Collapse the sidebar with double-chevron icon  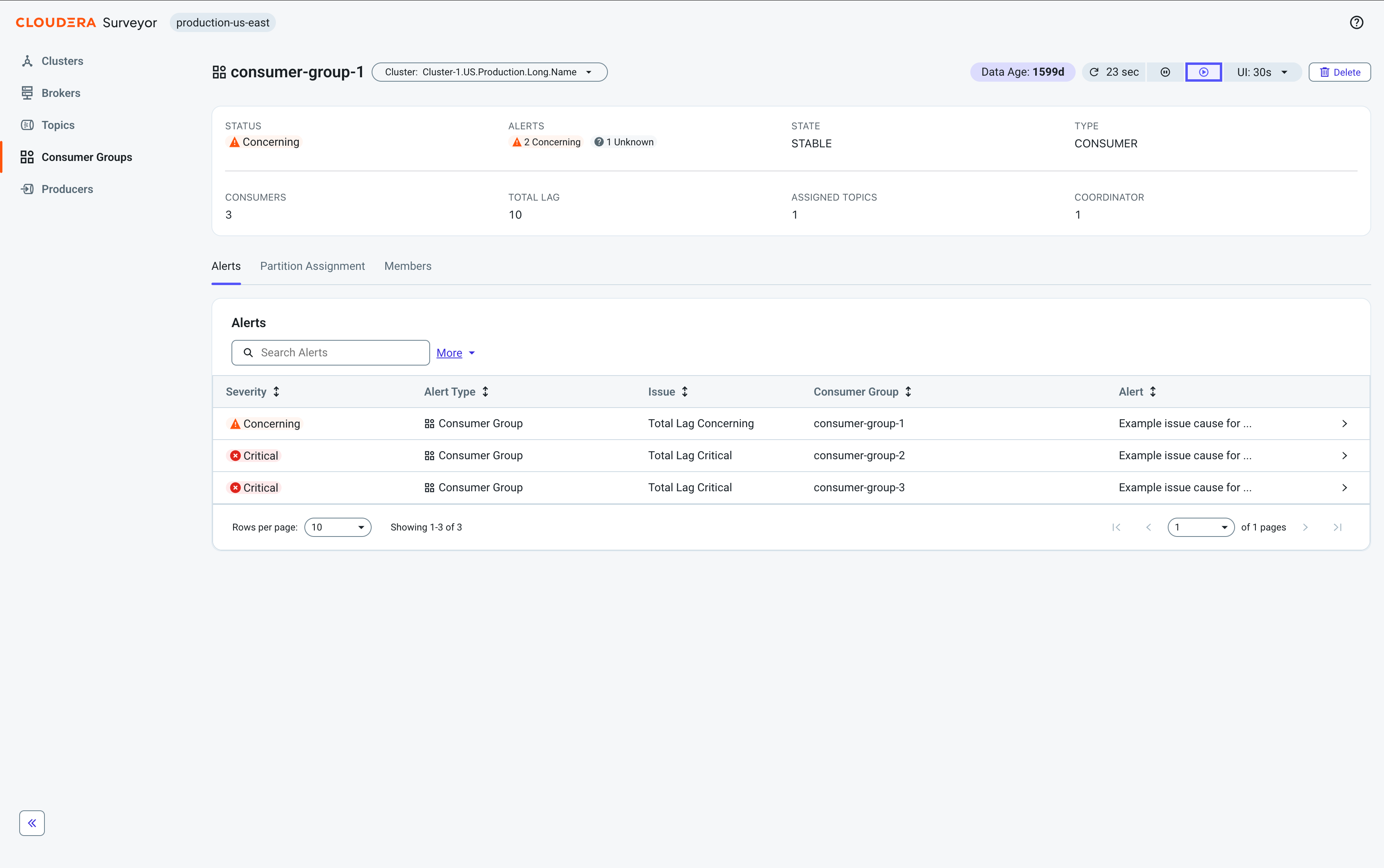click(32, 823)
